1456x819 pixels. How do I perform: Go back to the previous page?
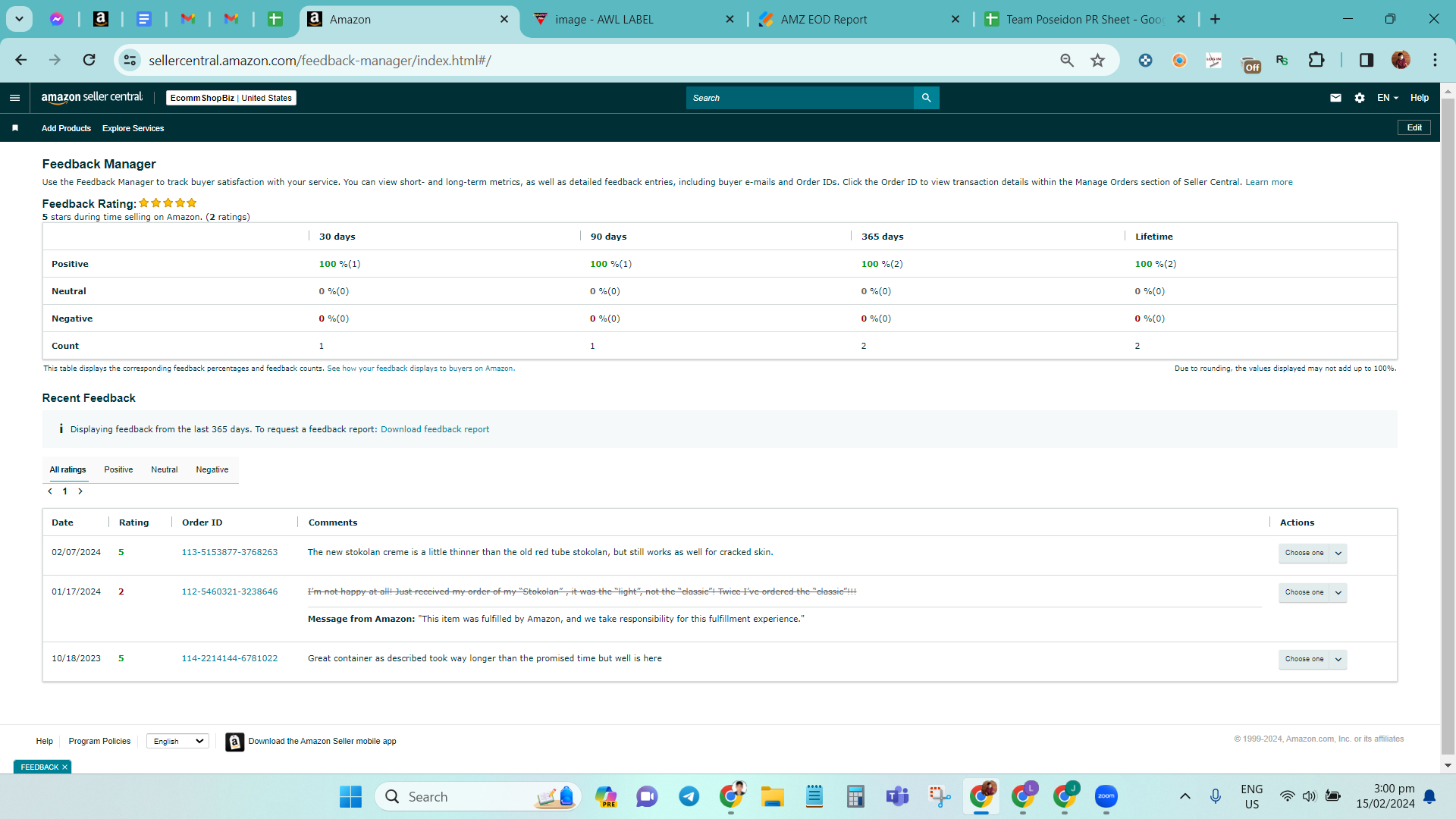click(20, 60)
